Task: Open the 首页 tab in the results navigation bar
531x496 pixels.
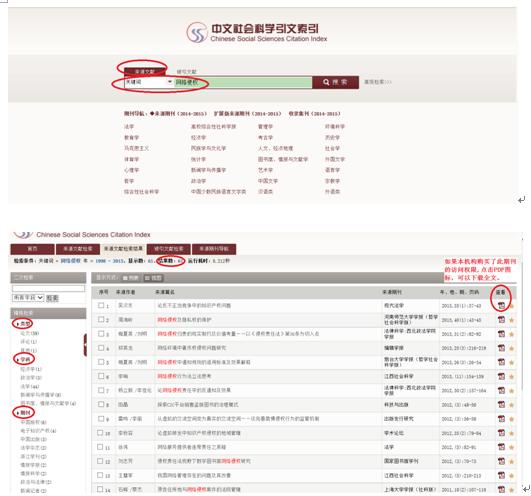Action: pyautogui.click(x=33, y=249)
